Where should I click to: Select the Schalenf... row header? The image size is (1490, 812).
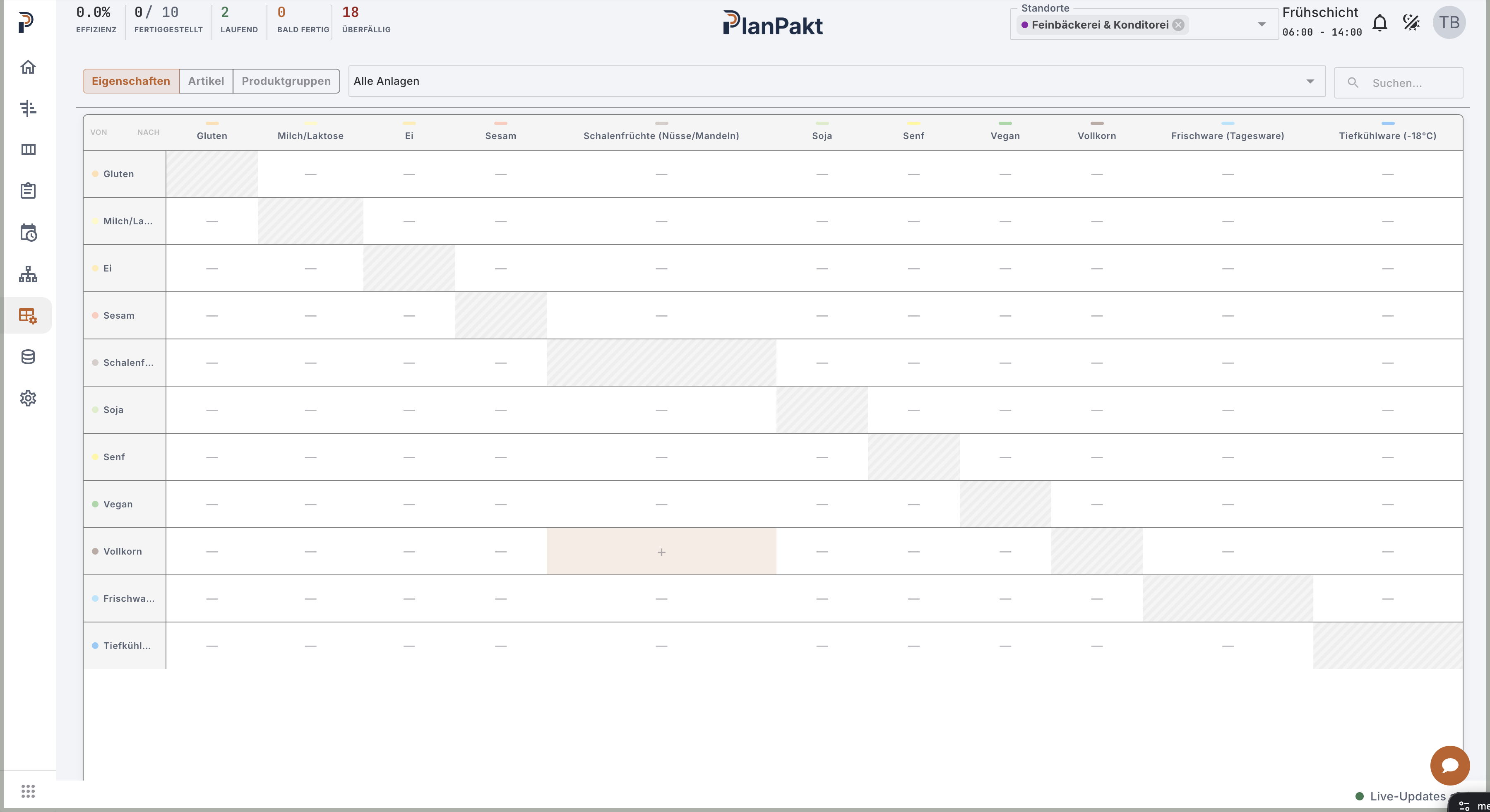point(124,363)
